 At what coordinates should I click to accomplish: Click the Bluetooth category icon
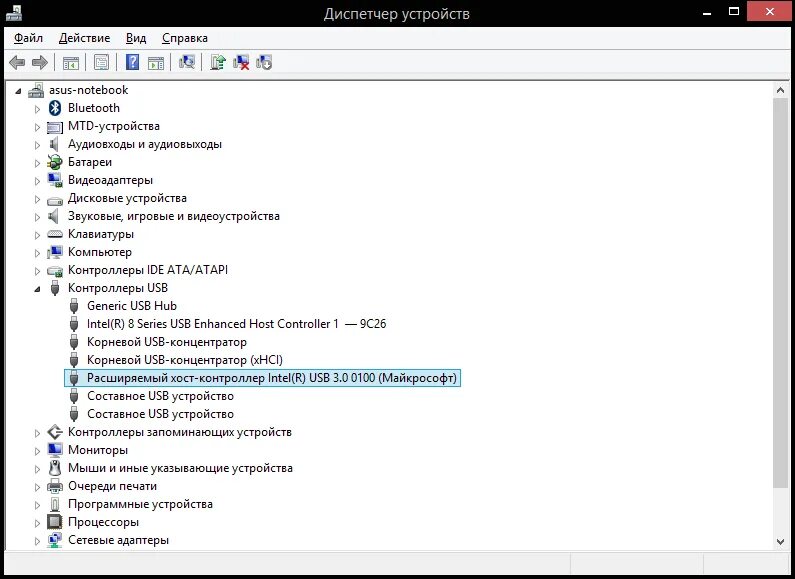coord(55,108)
